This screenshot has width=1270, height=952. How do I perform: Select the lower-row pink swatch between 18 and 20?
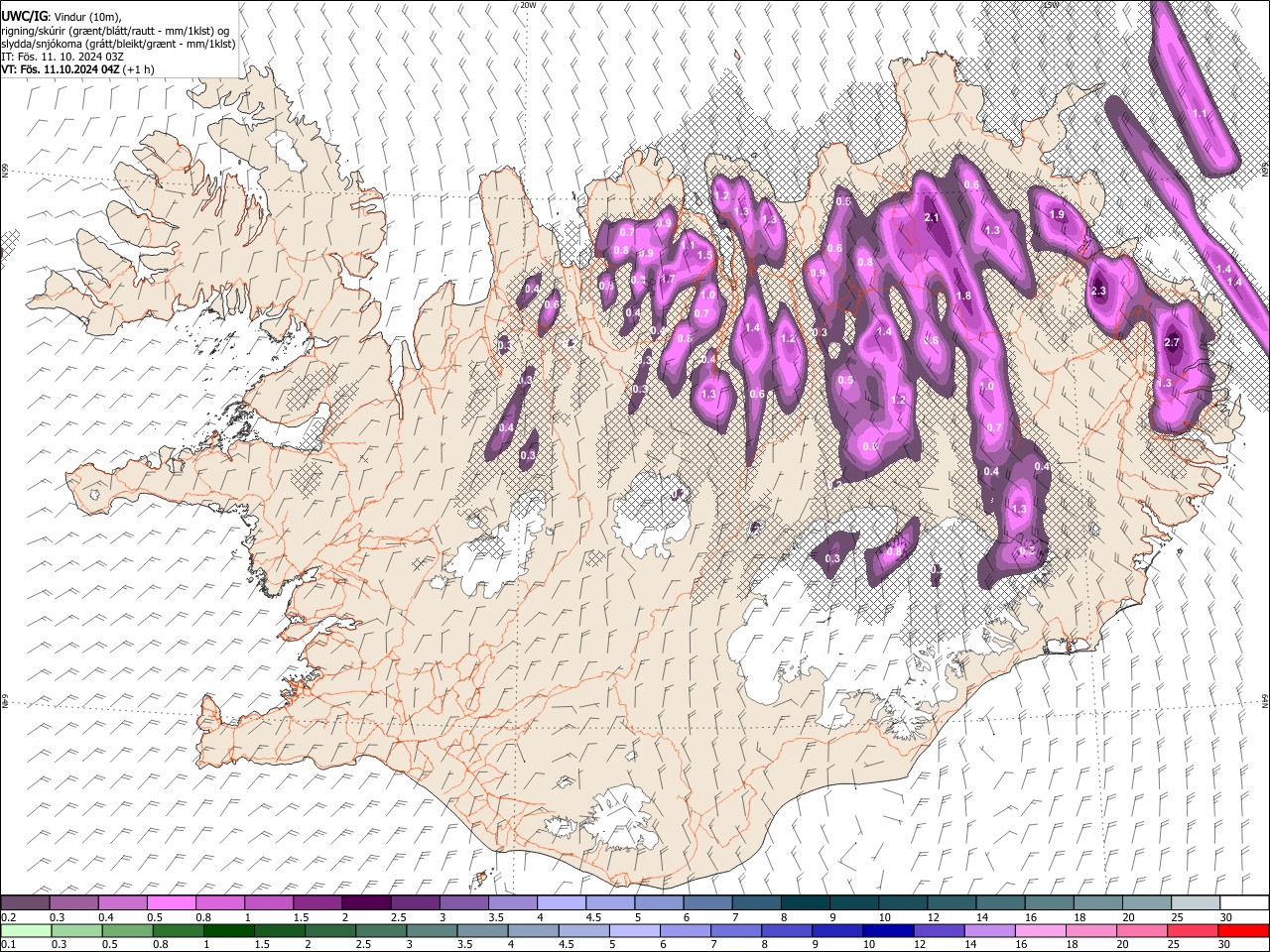pos(1091,930)
